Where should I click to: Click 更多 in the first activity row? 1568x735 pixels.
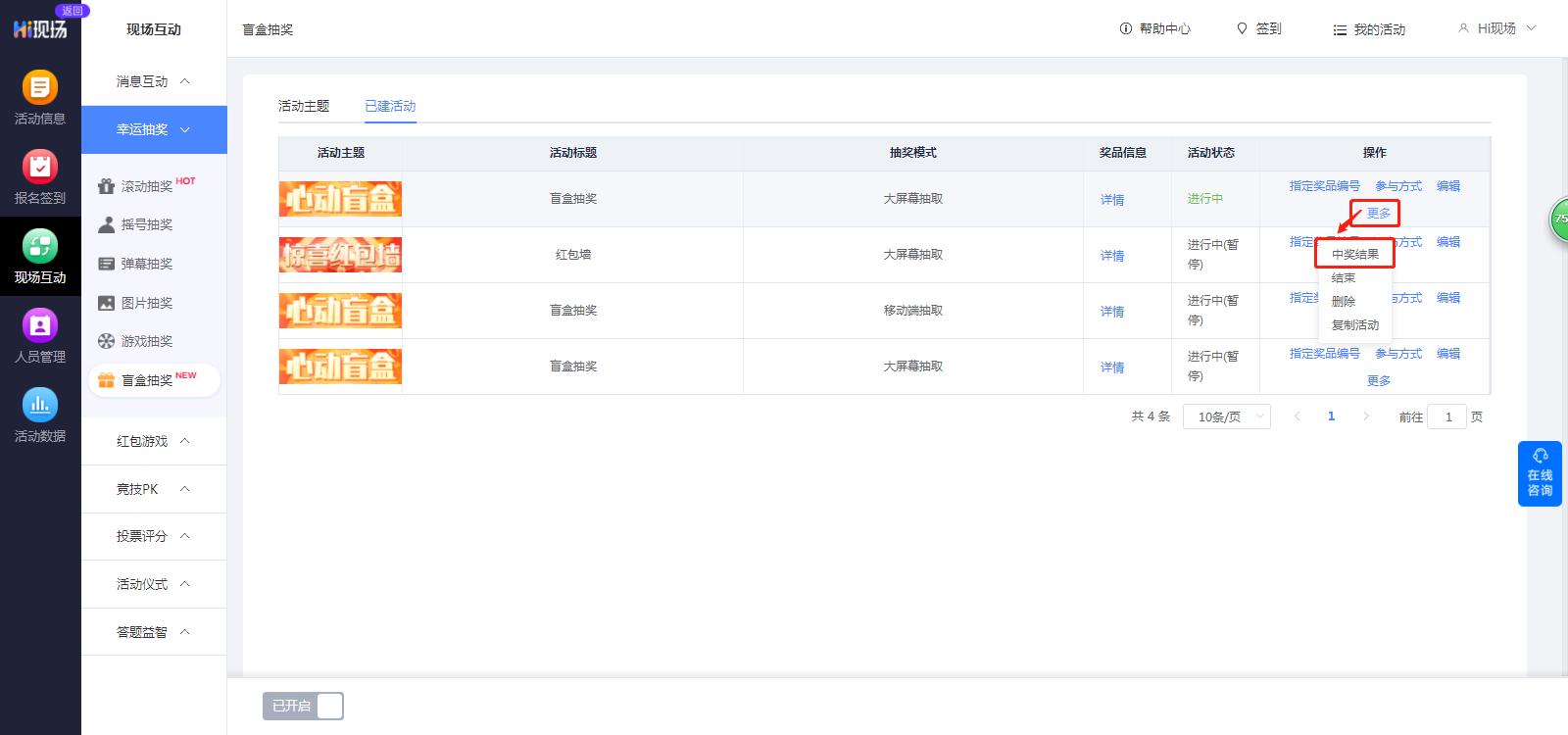1378,213
